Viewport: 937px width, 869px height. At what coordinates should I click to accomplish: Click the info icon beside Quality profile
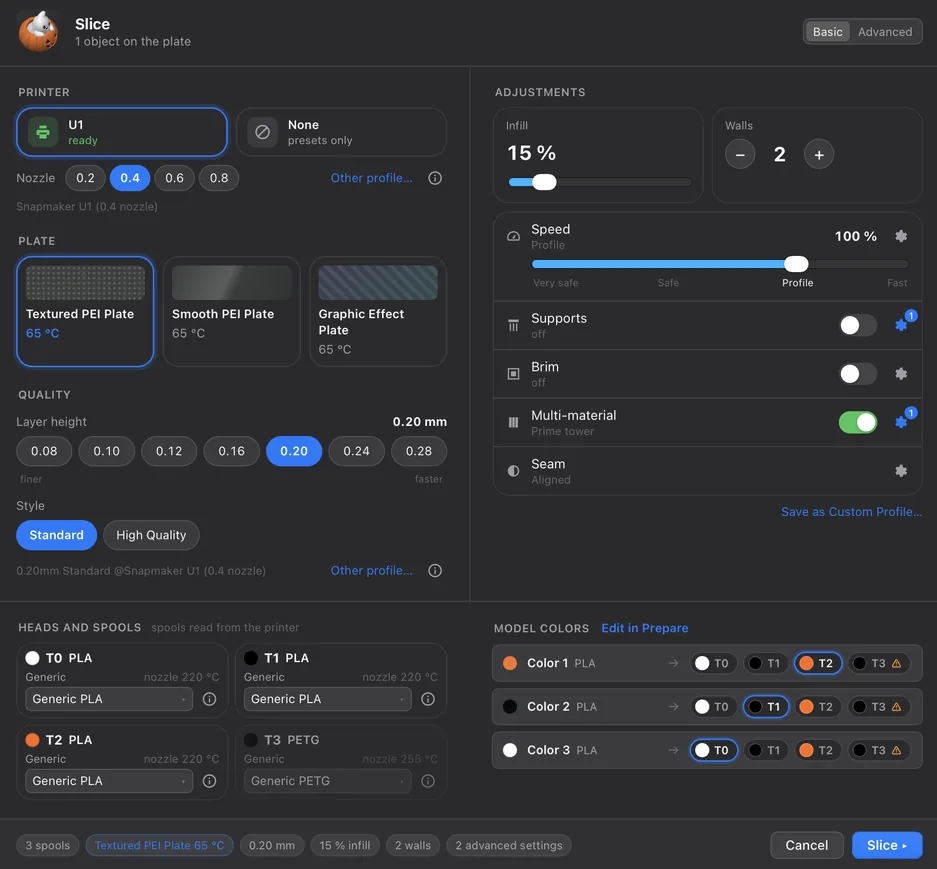pos(435,571)
